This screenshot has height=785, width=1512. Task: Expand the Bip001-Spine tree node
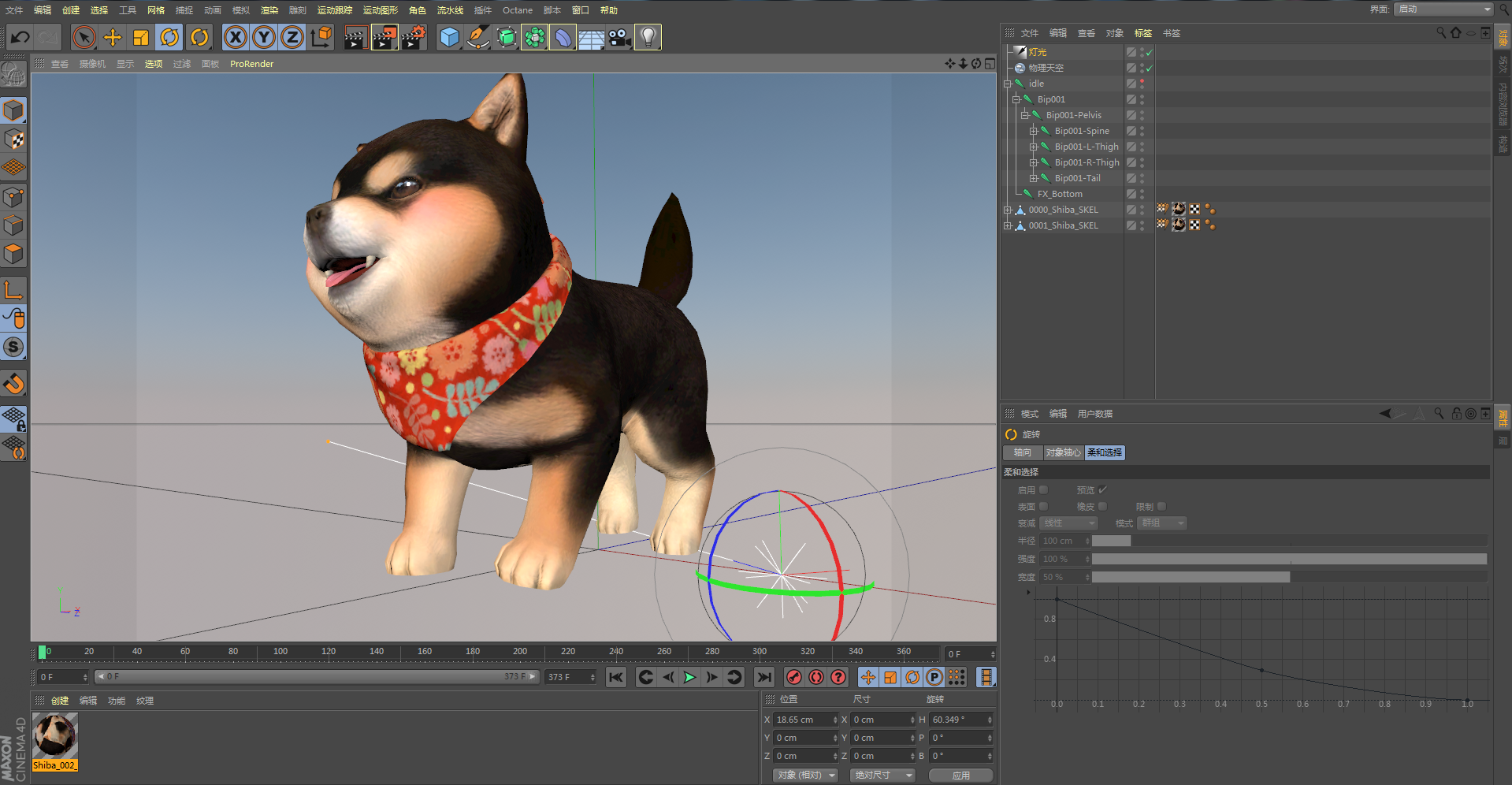[1033, 131]
